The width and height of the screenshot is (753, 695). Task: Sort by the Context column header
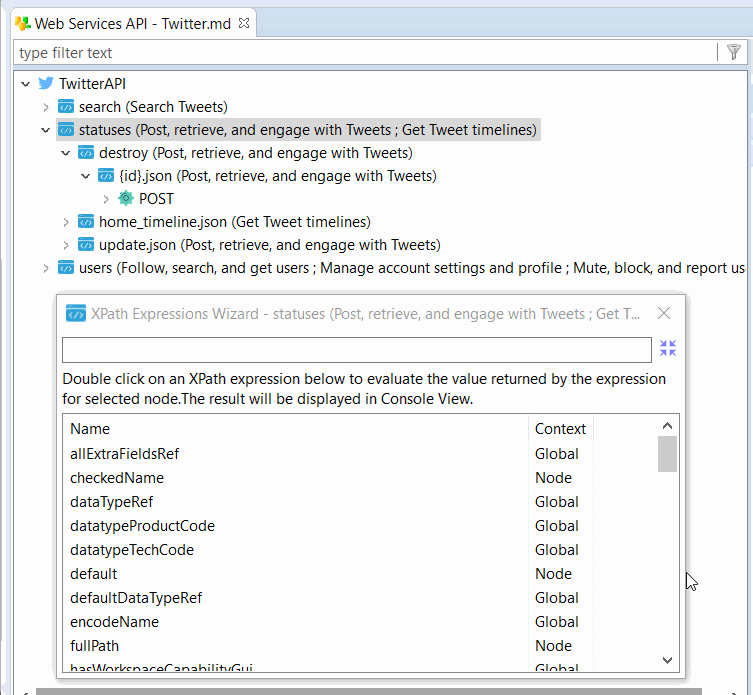560,428
